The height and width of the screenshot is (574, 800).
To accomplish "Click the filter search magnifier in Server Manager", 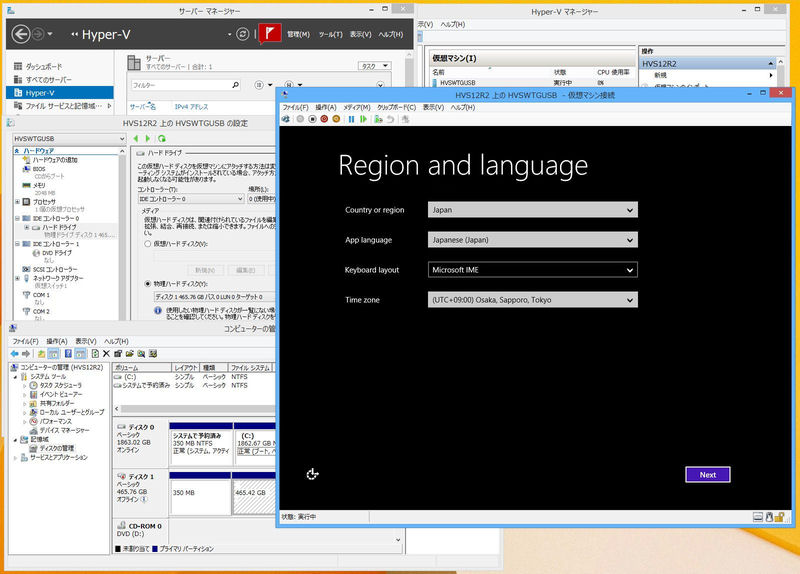I will (235, 85).
